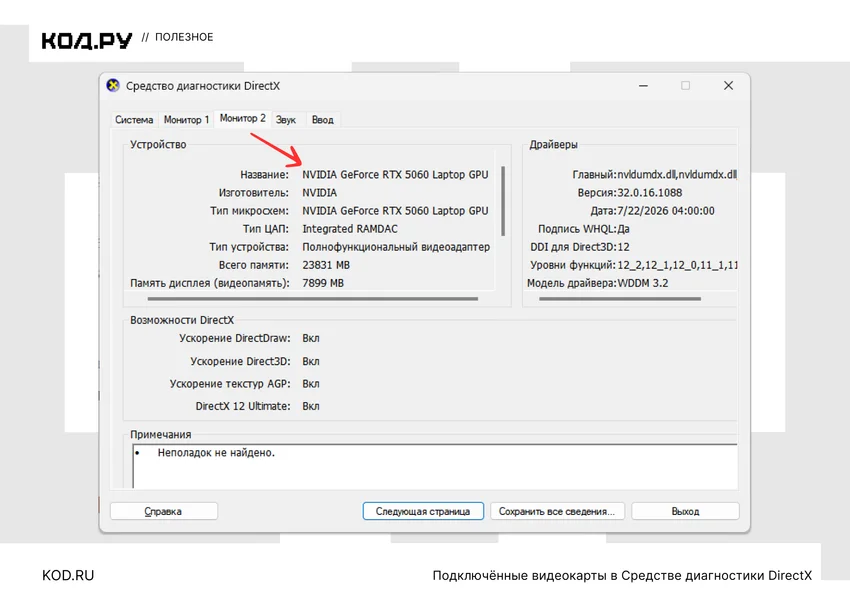
Task: Go to Следующая страница
Action: pyautogui.click(x=423, y=511)
